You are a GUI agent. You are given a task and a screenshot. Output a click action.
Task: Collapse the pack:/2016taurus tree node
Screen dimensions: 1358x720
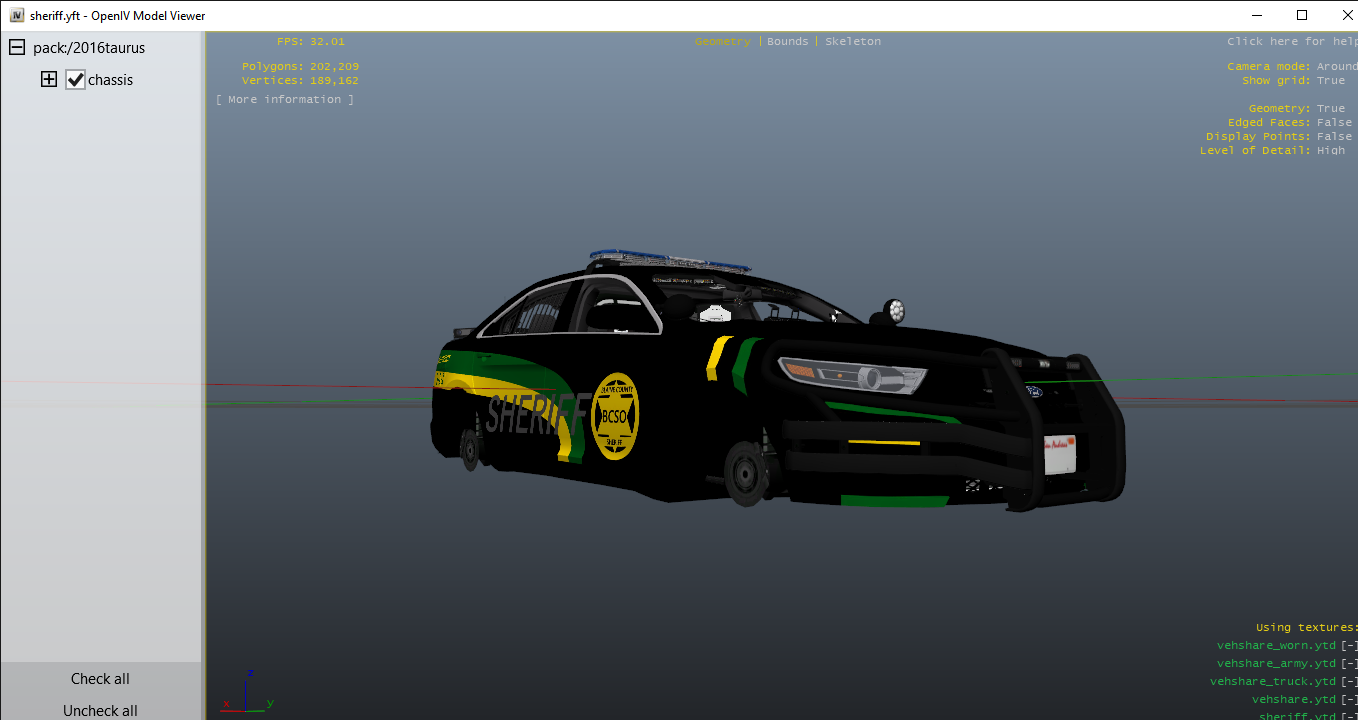click(17, 48)
